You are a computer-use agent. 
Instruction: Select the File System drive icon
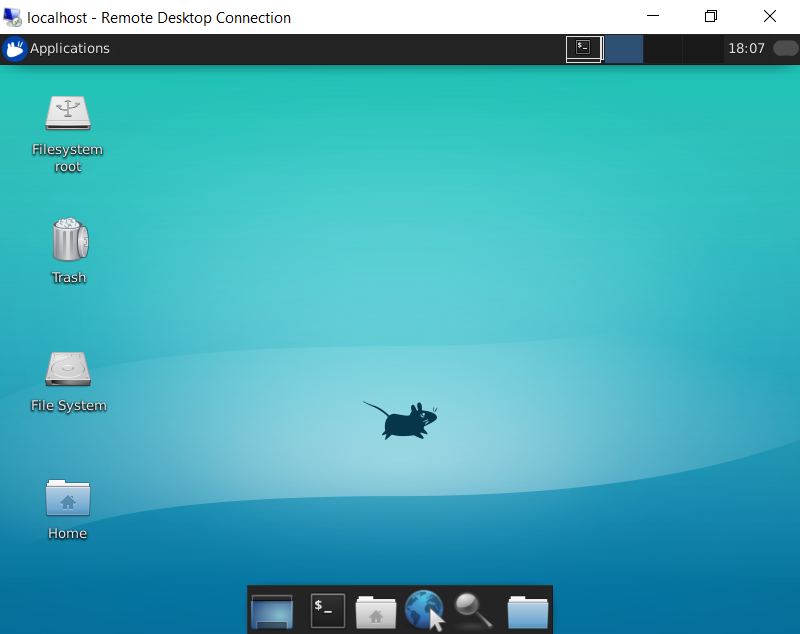(x=68, y=369)
